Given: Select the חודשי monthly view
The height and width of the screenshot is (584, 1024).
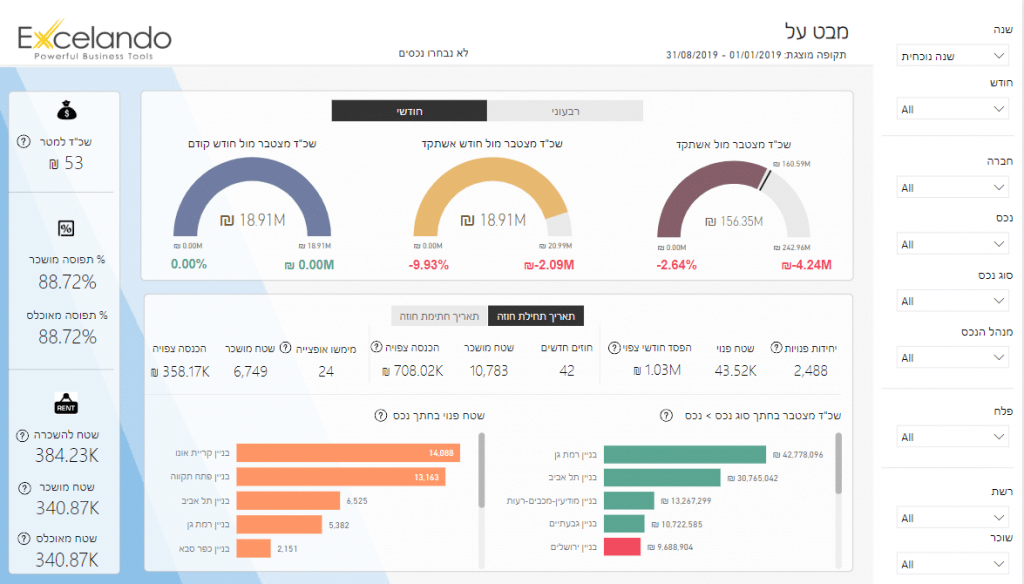Looking at the screenshot, I should [409, 111].
